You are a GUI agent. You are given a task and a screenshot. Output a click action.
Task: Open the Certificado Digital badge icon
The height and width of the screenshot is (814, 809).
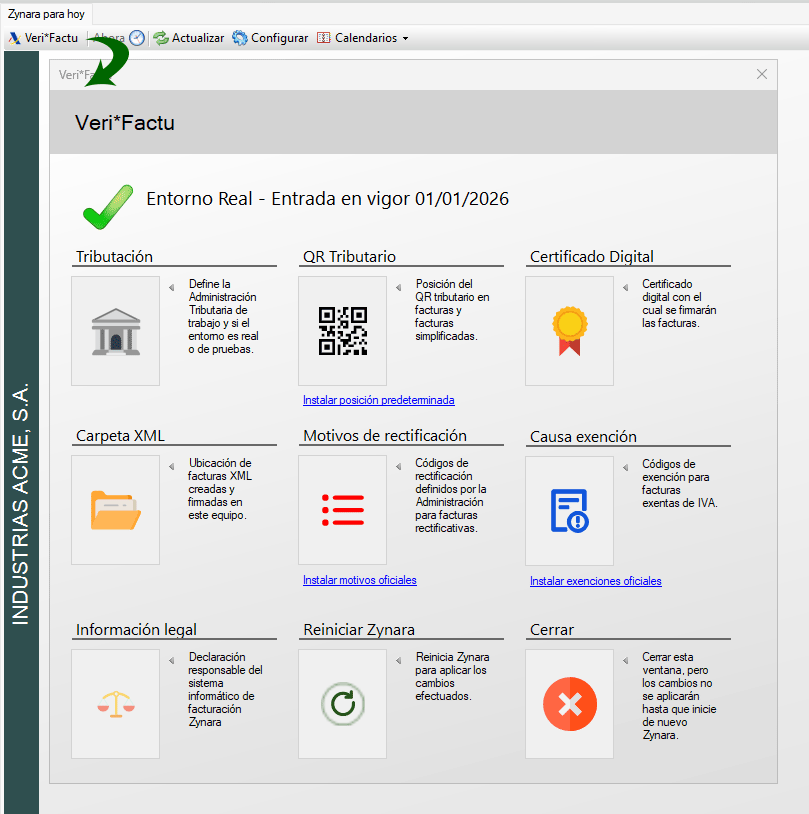click(x=569, y=331)
